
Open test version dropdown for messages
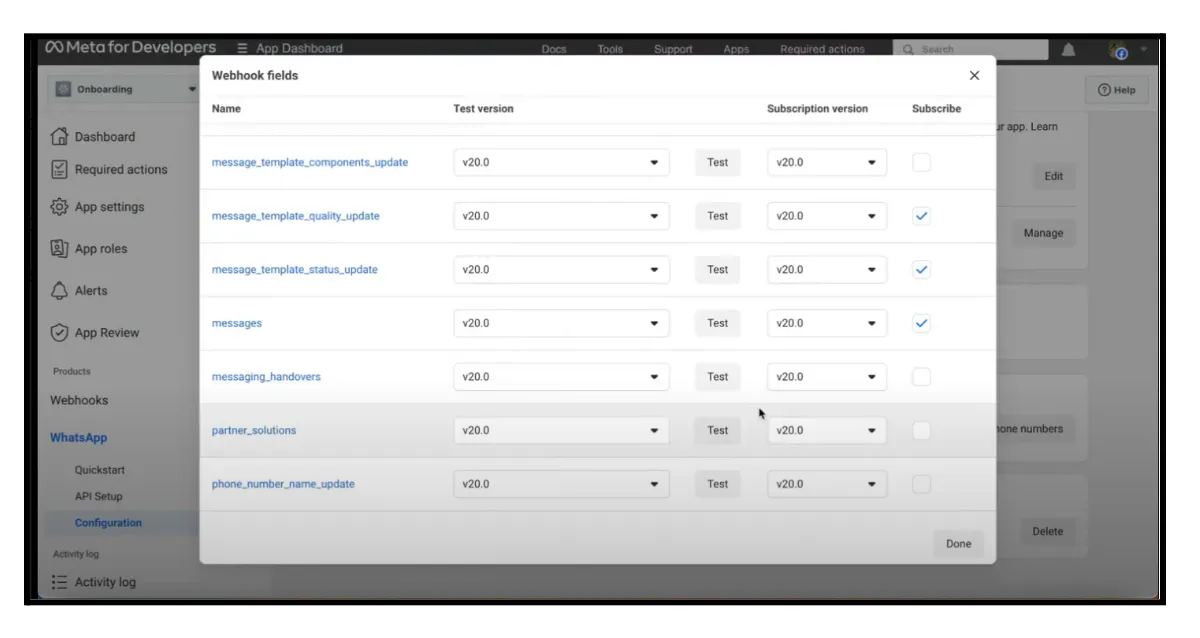561,323
